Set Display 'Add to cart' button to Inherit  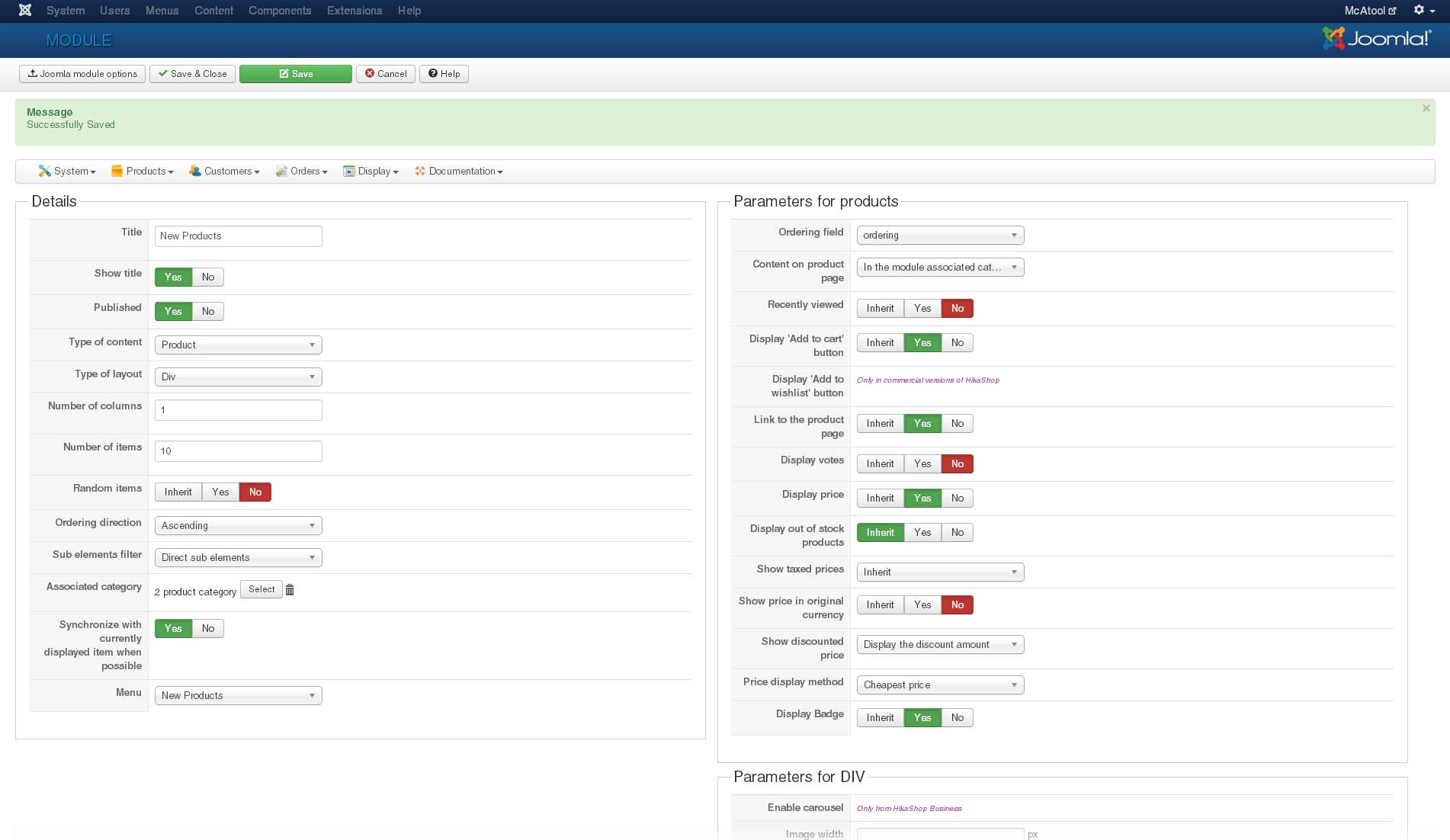tap(881, 342)
